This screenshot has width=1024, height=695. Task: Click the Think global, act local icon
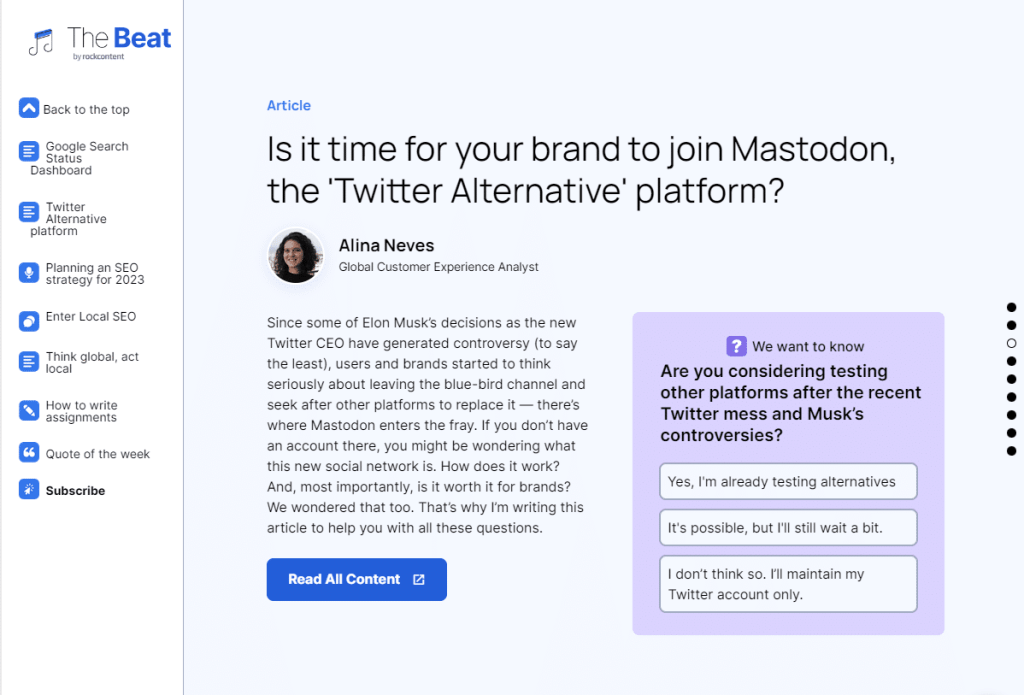coord(28,361)
